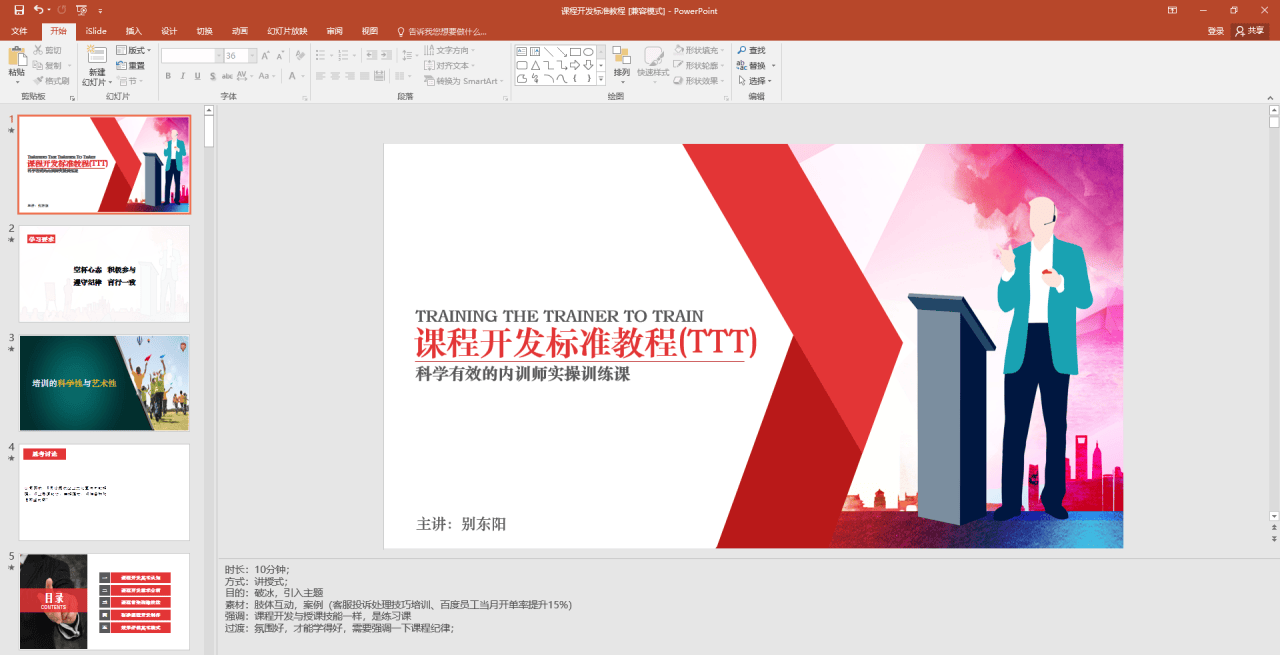Open the Section (节) dropdown

click(x=128, y=81)
